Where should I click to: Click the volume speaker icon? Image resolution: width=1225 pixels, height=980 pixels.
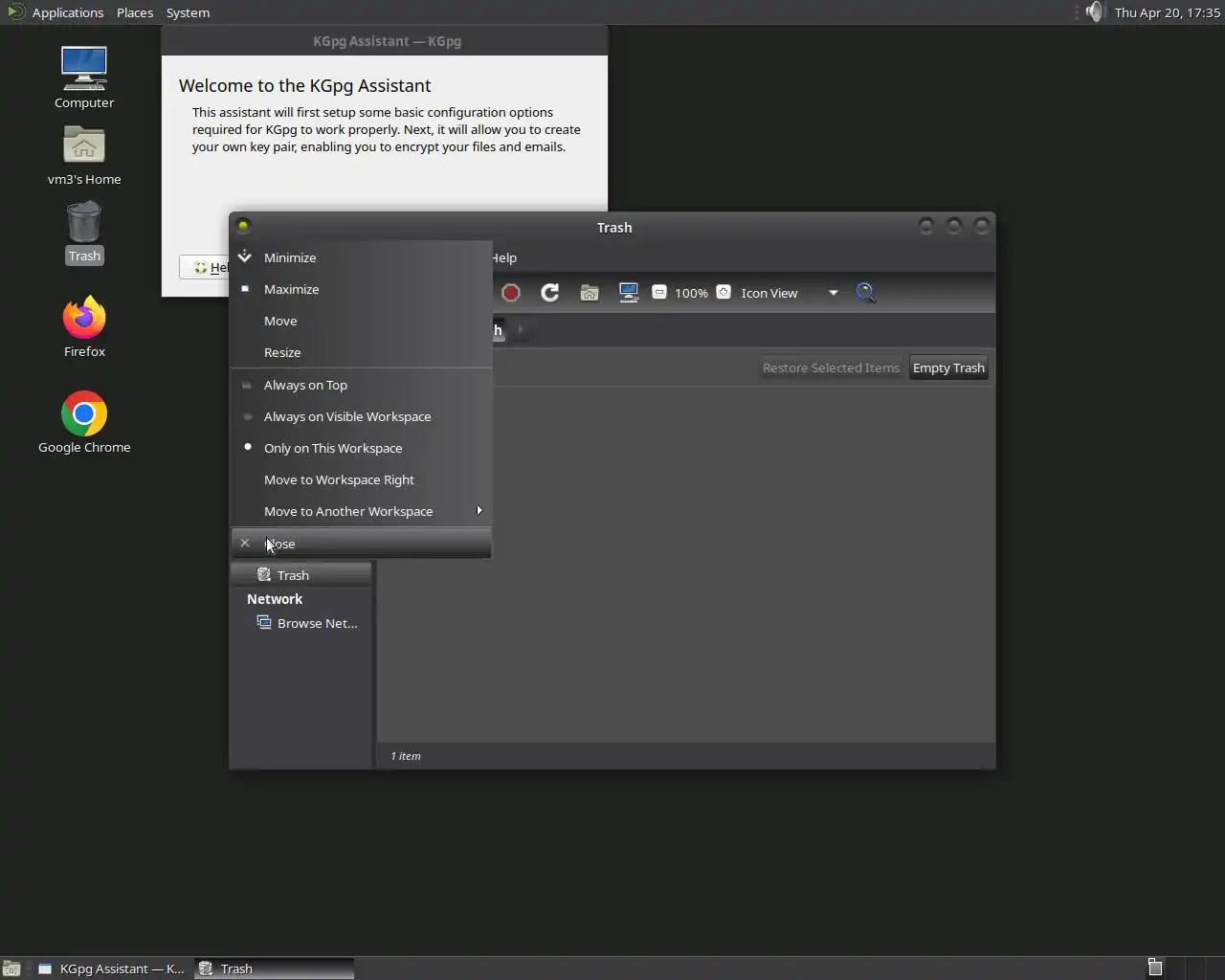1094,12
